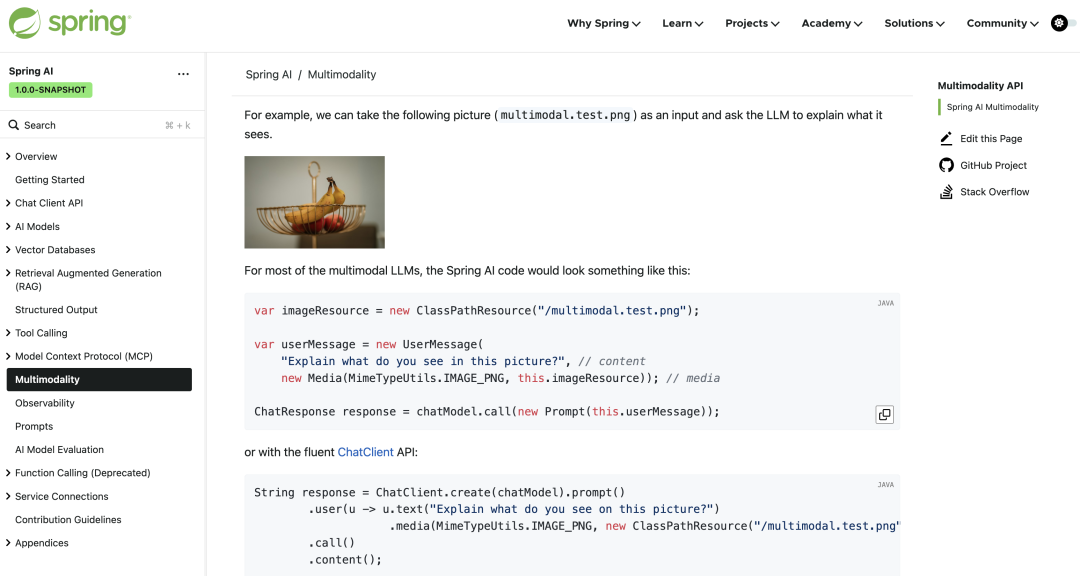Jump to Spring AI Multimodality section

[993, 107]
